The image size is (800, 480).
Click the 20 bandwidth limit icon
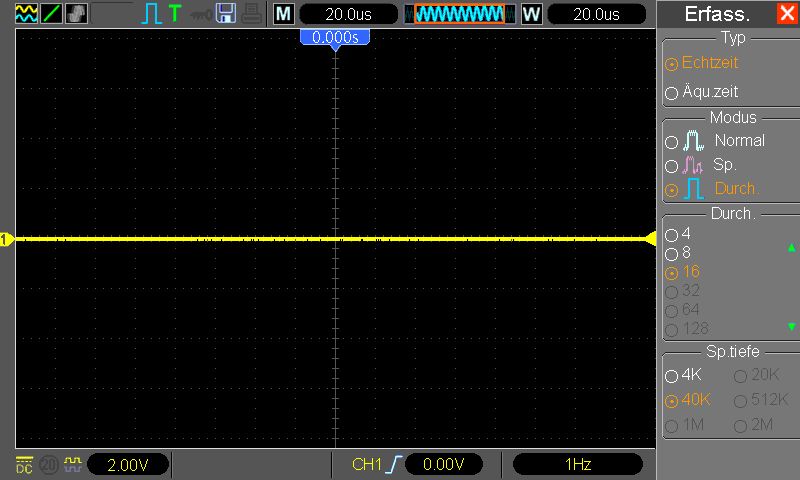tap(49, 465)
